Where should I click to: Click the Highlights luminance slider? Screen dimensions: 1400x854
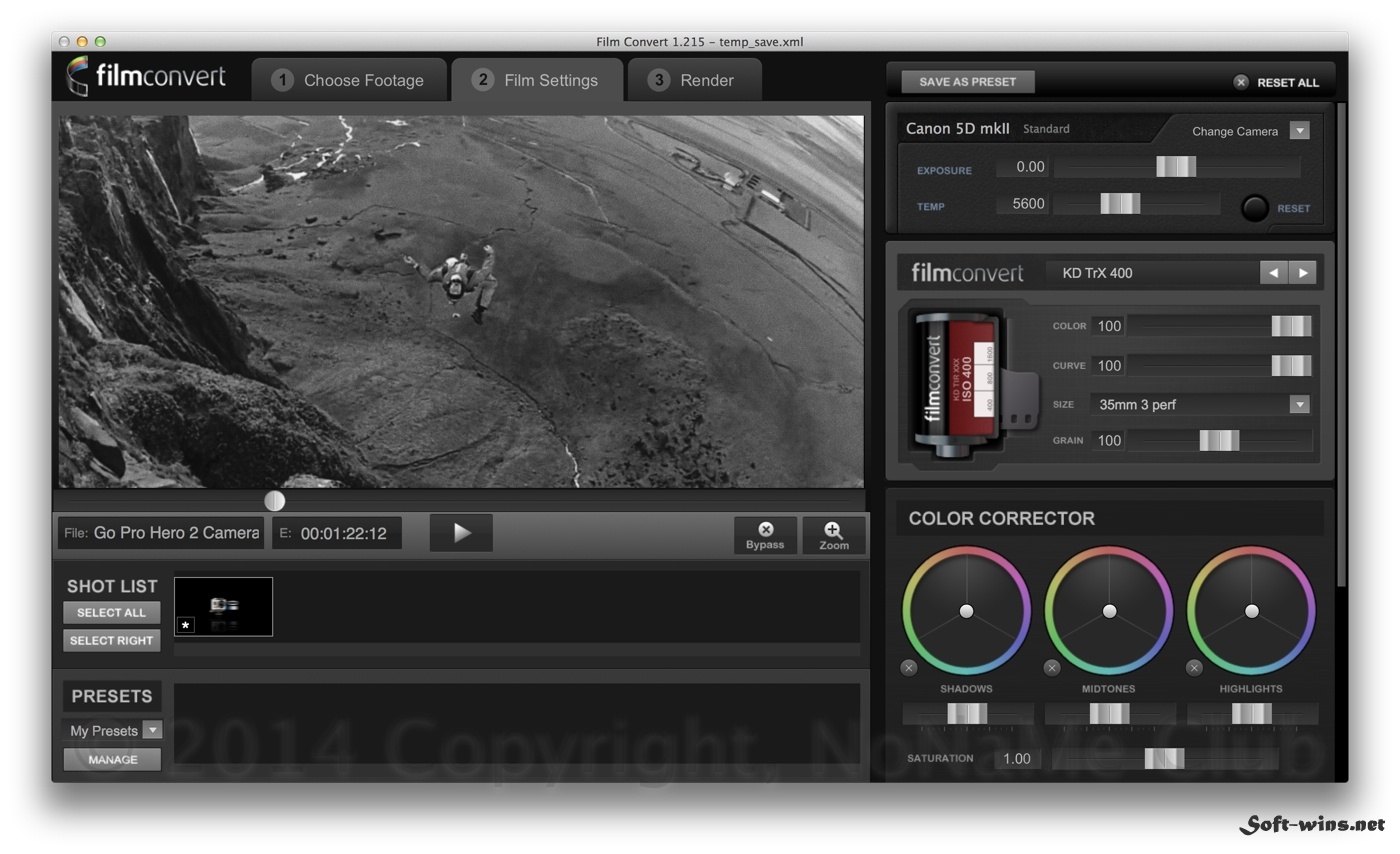pyautogui.click(x=1252, y=714)
